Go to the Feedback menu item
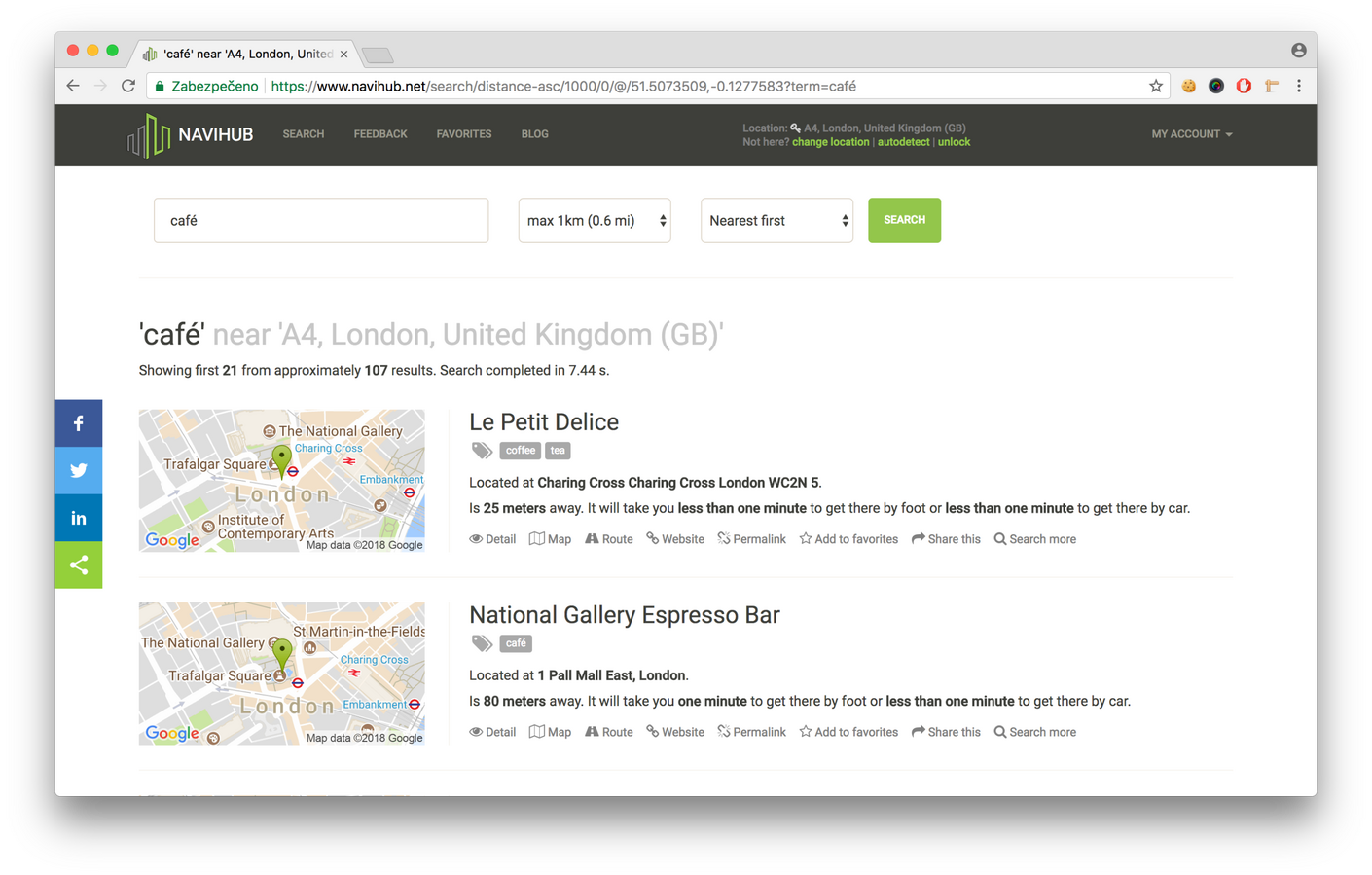The image size is (1372, 875). (x=380, y=134)
